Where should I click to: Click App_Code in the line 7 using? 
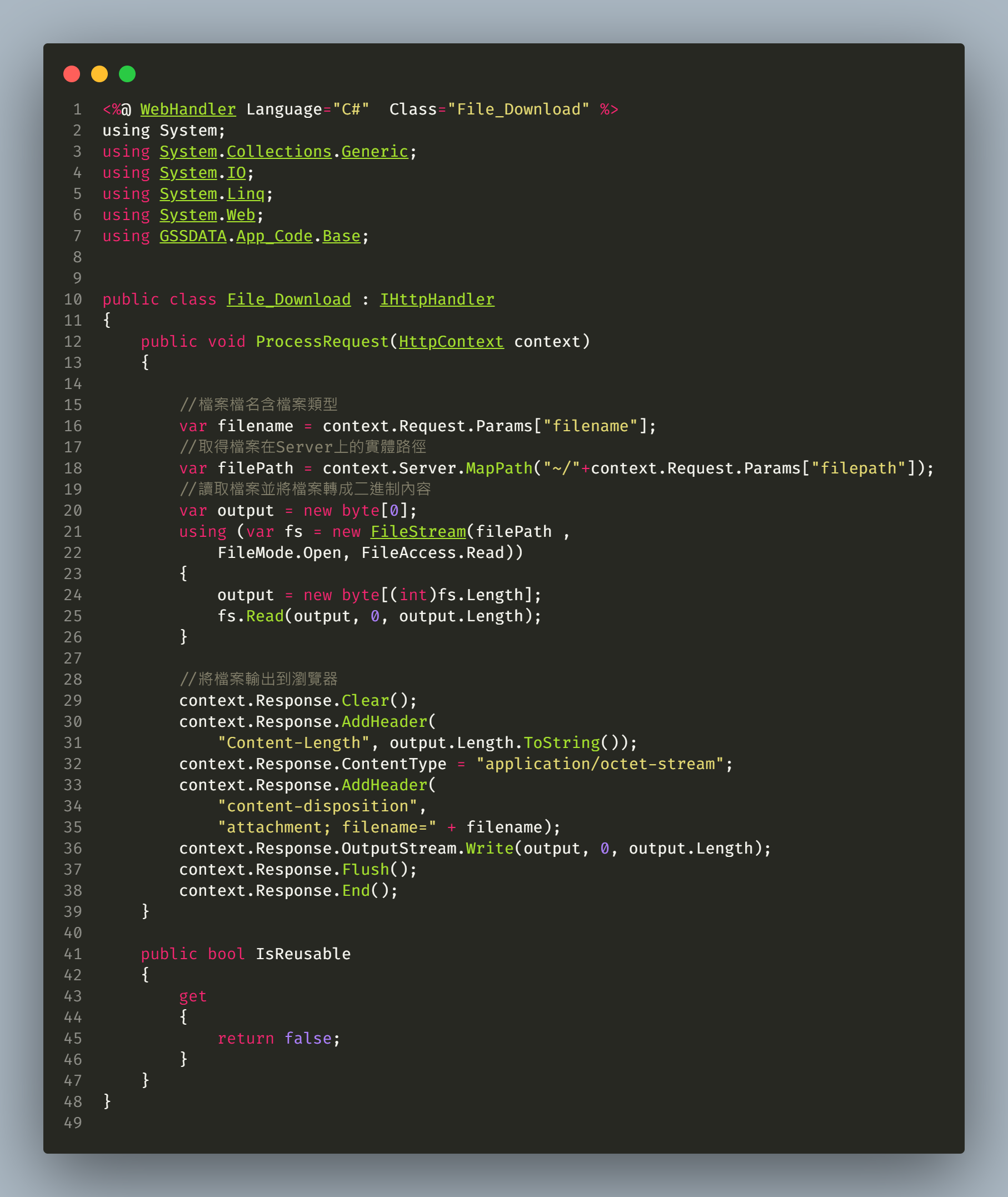275,236
